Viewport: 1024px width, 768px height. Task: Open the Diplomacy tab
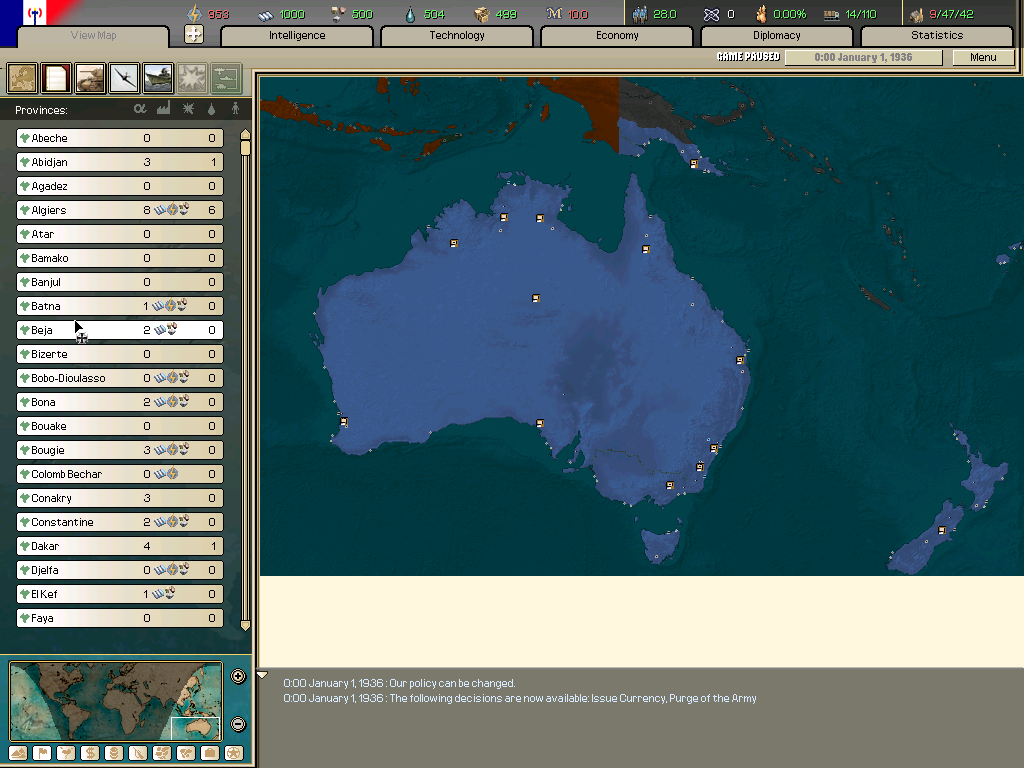point(777,36)
